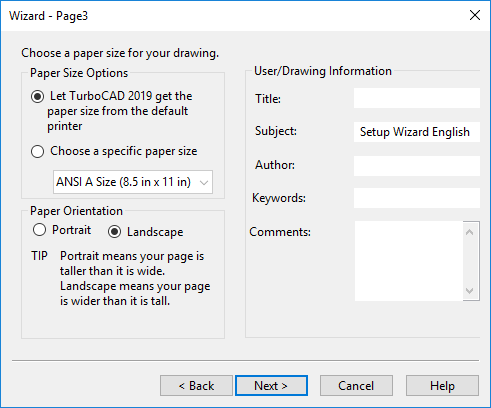Open Help for the wizard

click(x=442, y=386)
